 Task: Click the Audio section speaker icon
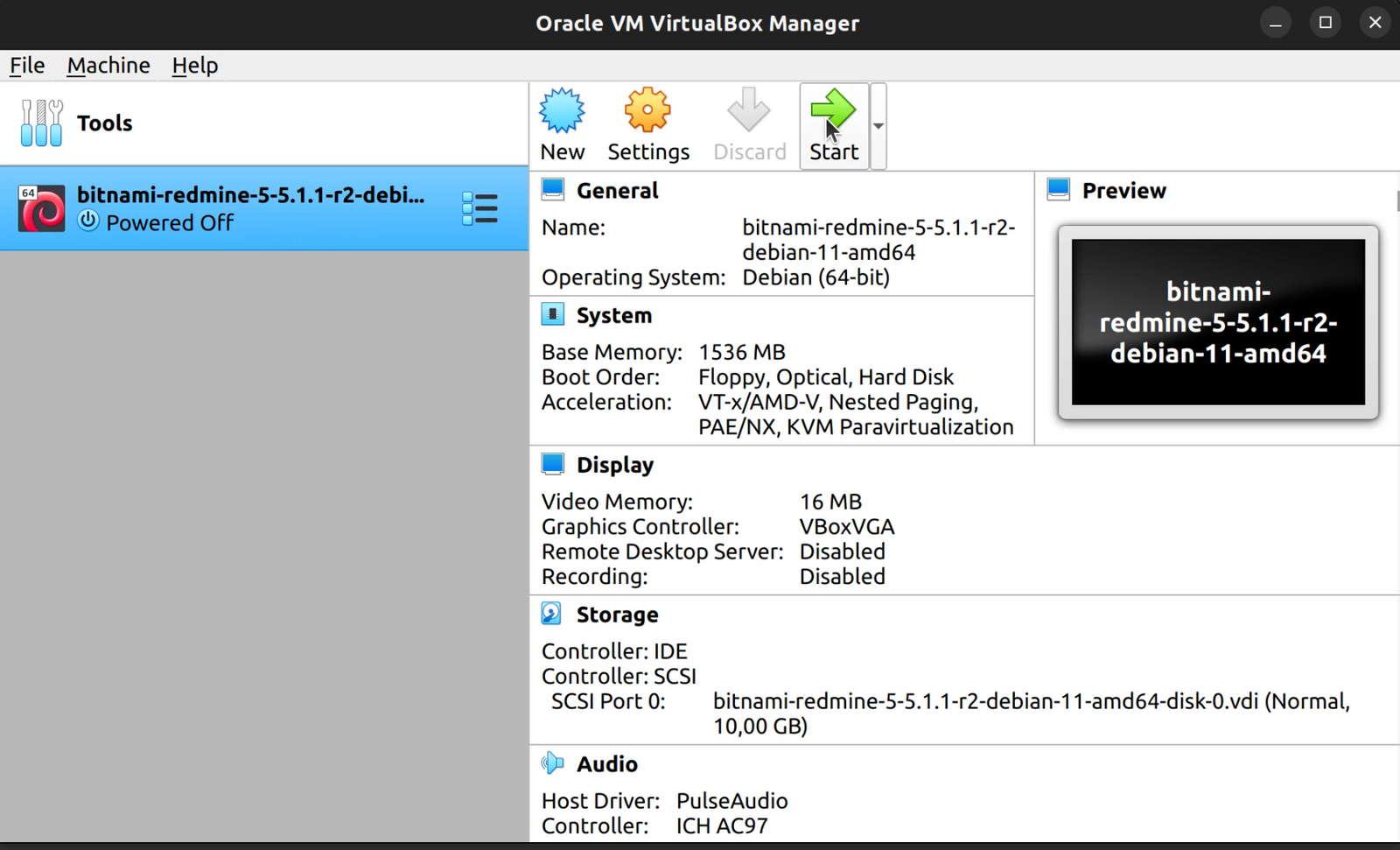coord(551,762)
